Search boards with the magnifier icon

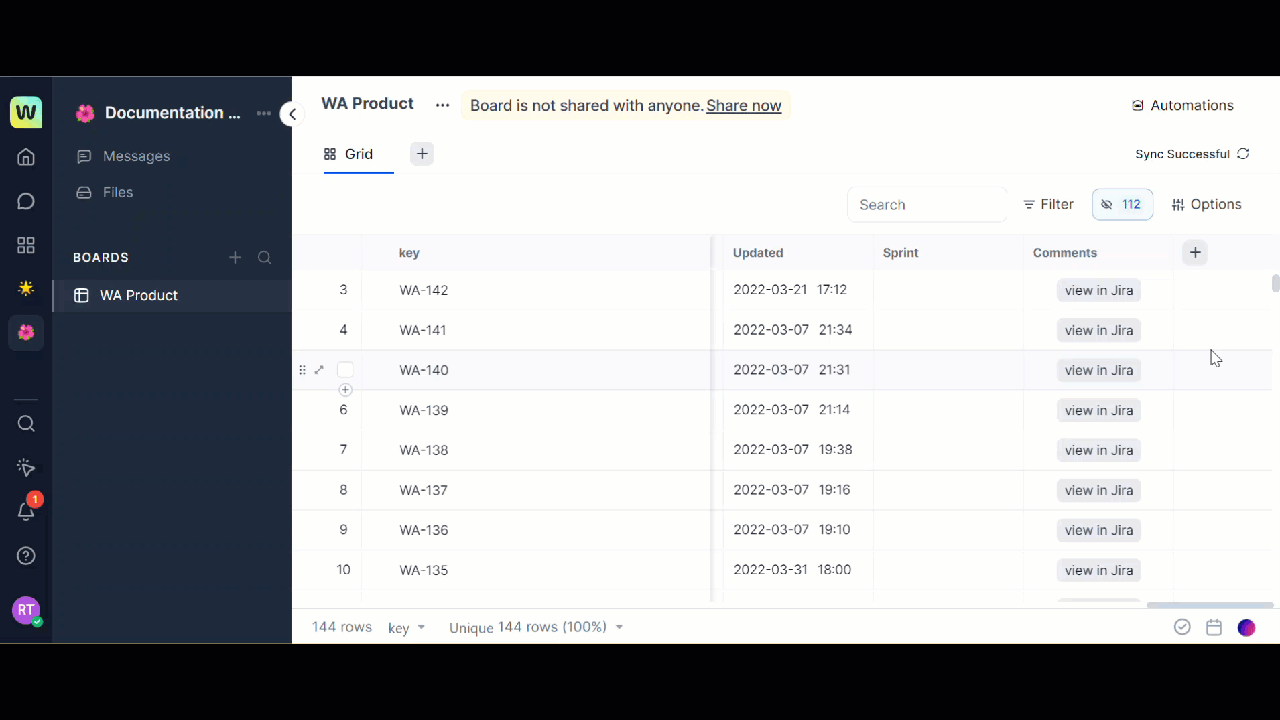(264, 258)
